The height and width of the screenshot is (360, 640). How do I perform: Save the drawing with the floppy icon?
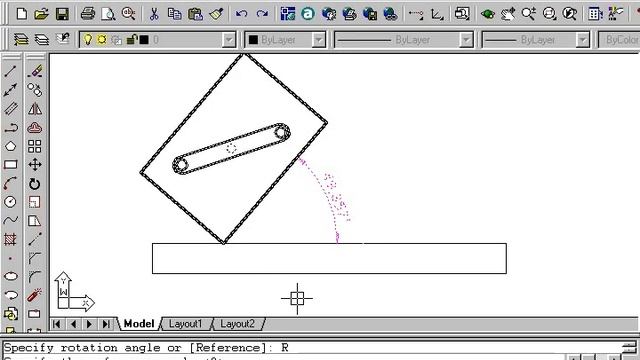(x=62, y=14)
